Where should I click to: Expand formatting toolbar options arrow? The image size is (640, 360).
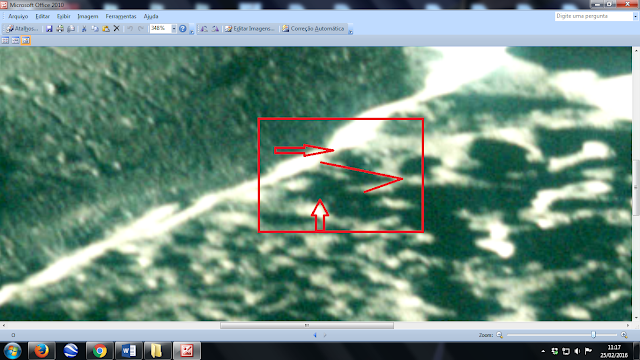[x=350, y=29]
